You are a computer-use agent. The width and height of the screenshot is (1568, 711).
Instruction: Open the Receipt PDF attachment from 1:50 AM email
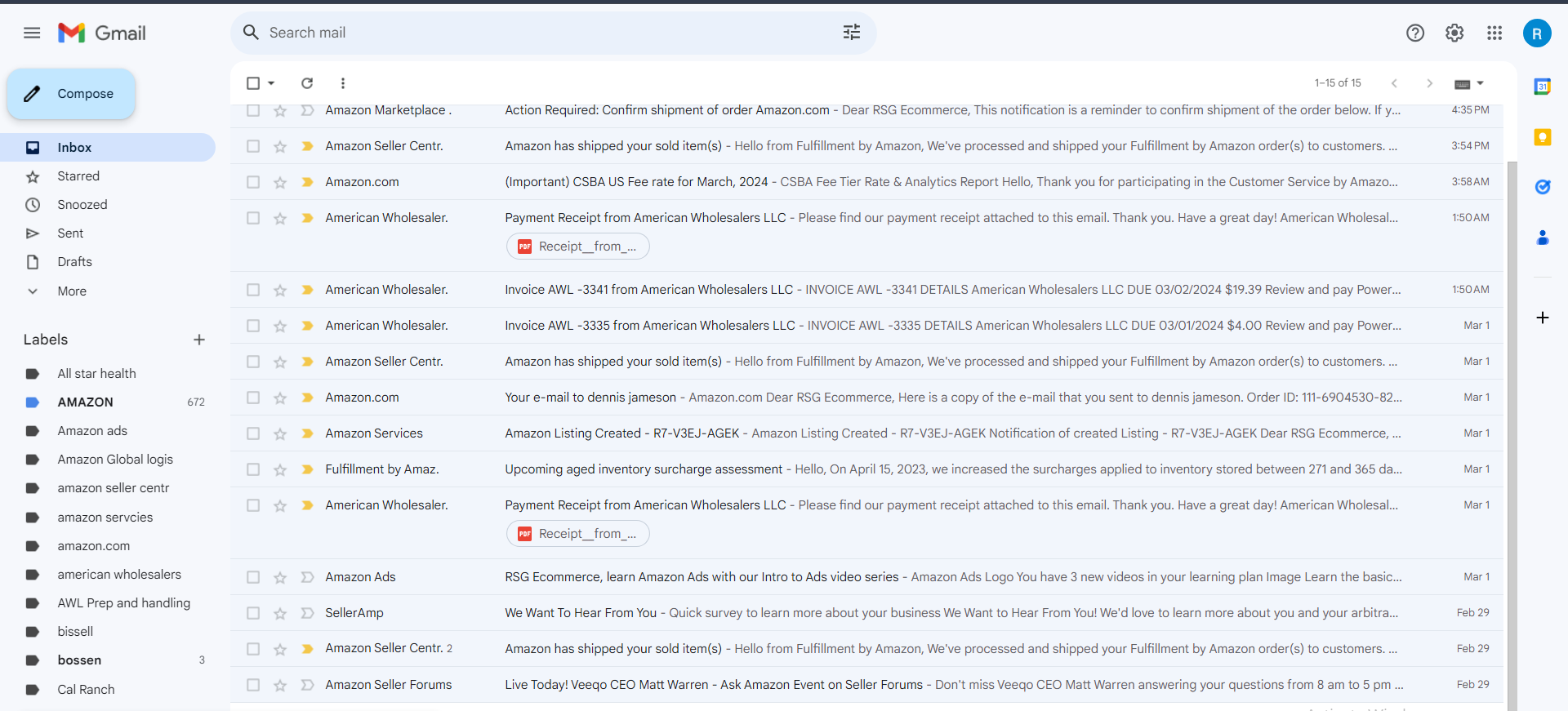tap(578, 247)
